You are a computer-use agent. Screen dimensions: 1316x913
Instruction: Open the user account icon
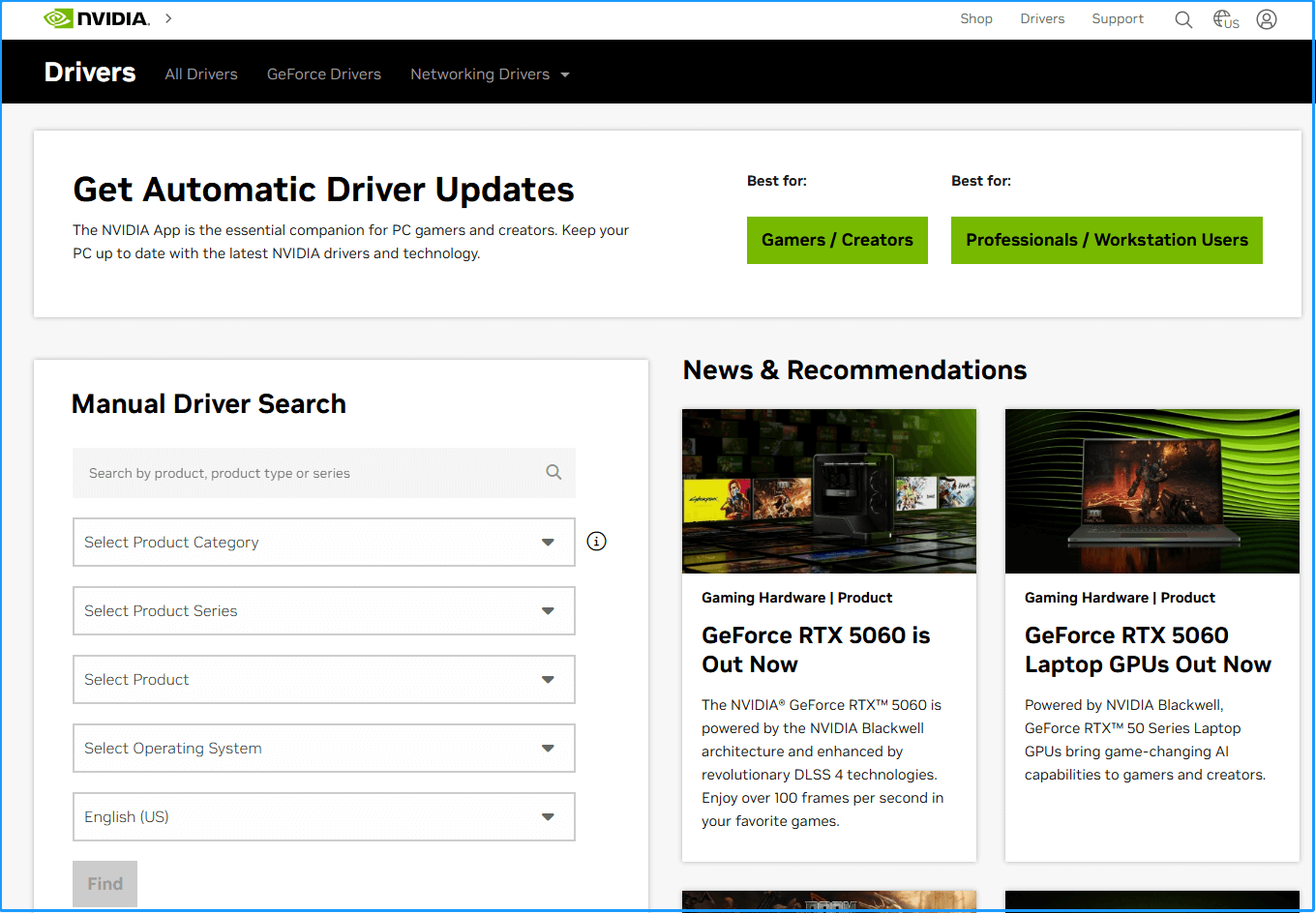click(1267, 19)
